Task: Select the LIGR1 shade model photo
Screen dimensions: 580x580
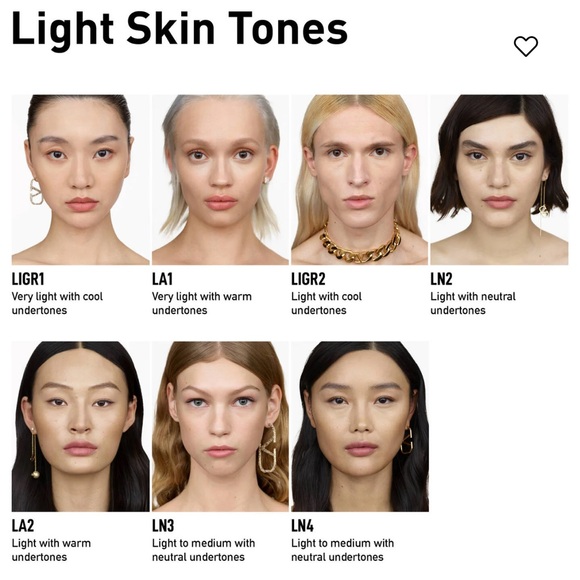Action: click(x=81, y=180)
